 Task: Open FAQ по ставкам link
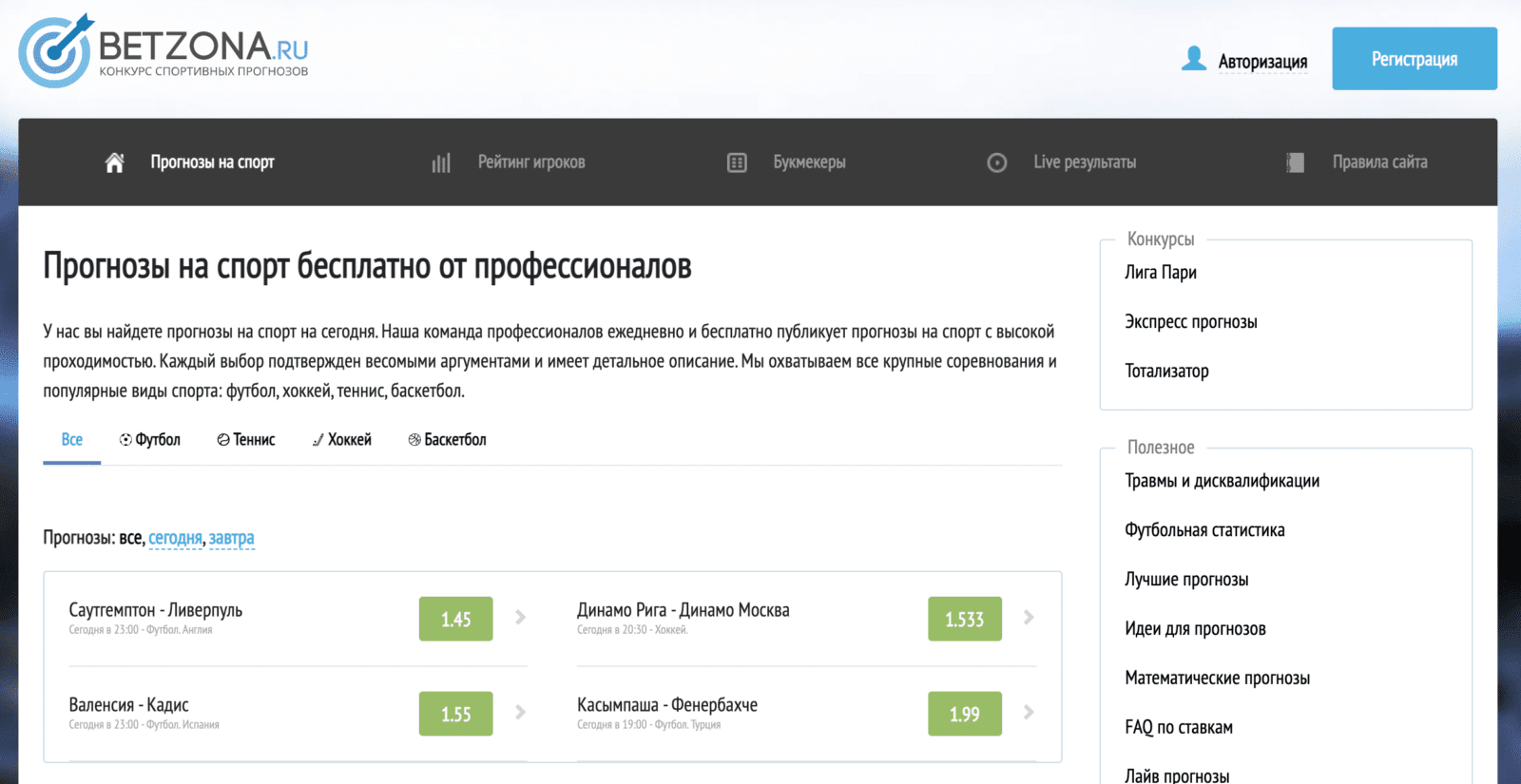[x=1179, y=728]
